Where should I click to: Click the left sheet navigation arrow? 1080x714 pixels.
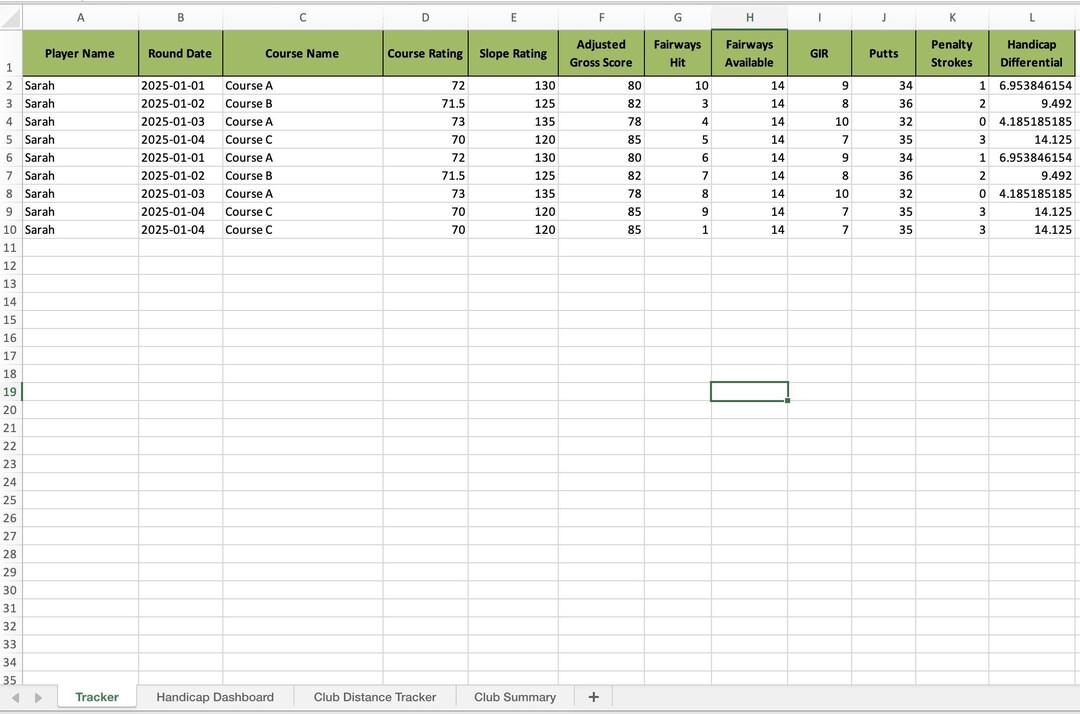(x=16, y=696)
